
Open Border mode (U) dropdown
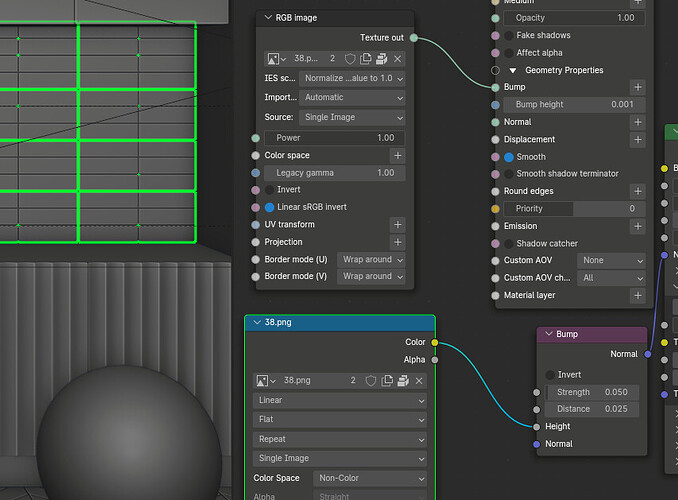[371, 260]
